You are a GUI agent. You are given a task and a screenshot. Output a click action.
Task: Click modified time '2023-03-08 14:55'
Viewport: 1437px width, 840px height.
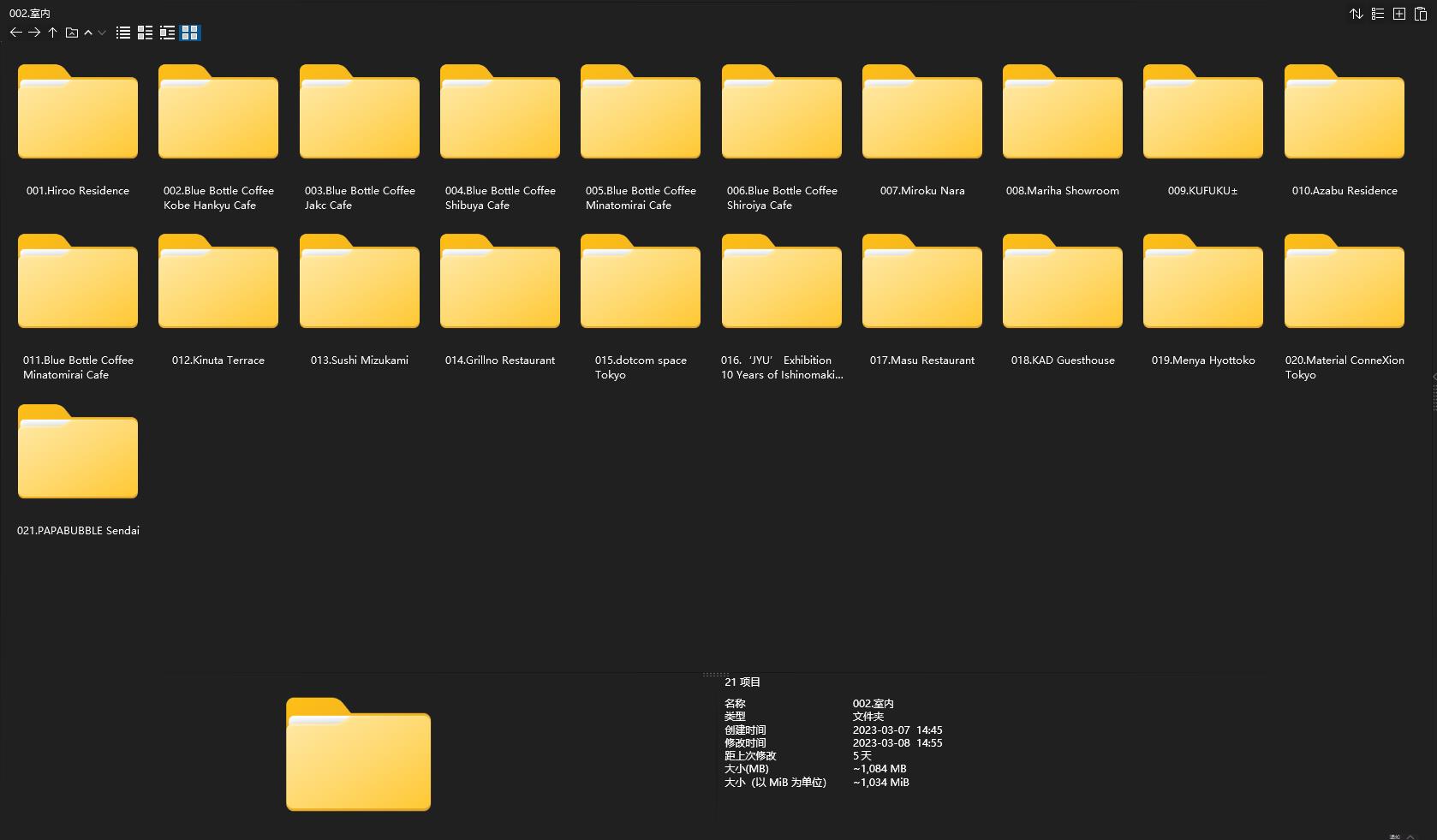897,742
